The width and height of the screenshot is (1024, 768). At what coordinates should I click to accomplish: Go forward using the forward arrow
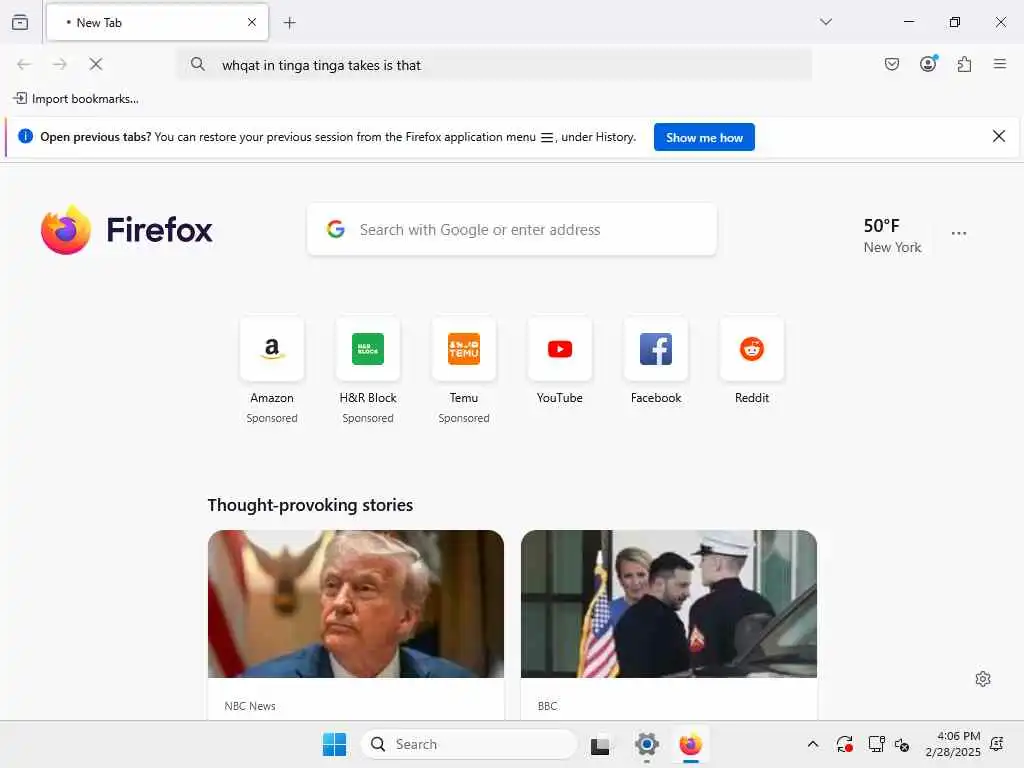tap(59, 64)
